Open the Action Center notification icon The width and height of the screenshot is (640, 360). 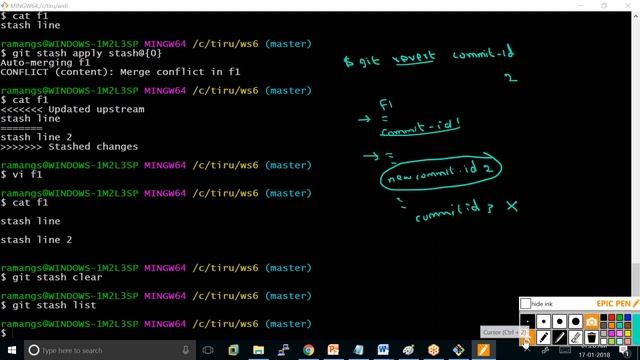(x=624, y=350)
